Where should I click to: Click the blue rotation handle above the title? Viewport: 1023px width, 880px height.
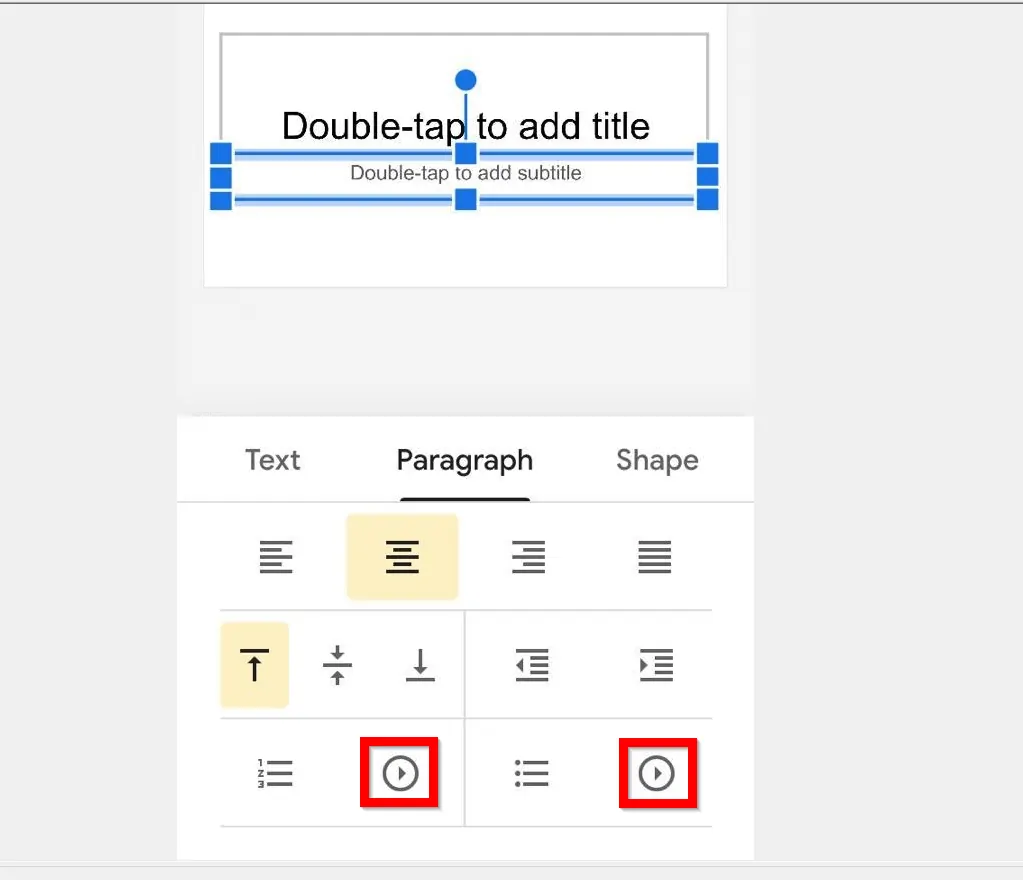click(465, 78)
